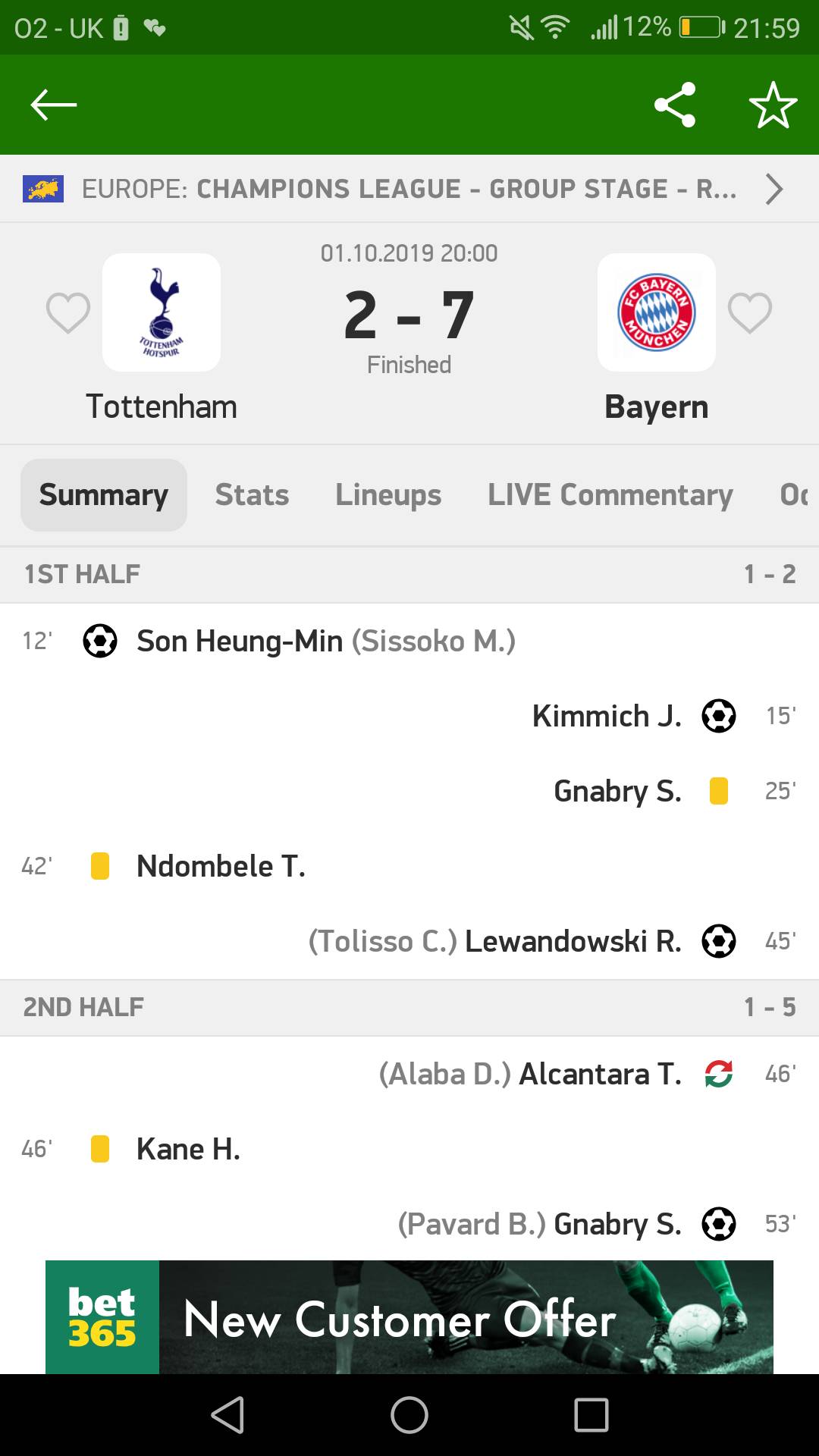Viewport: 819px width, 1456px height.
Task: Favorite Tottenham with heart icon
Action: tap(67, 312)
